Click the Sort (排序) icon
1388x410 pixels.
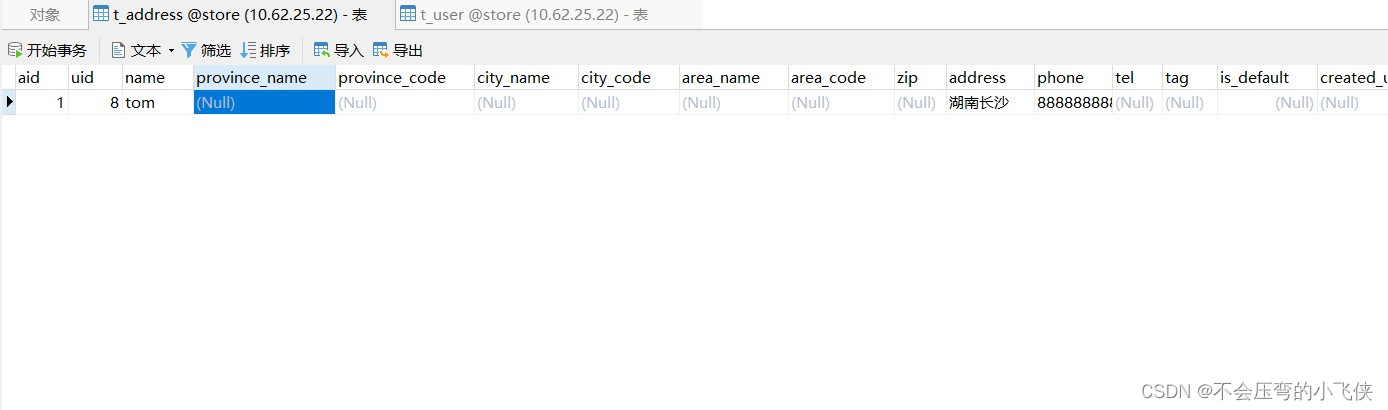[249, 50]
